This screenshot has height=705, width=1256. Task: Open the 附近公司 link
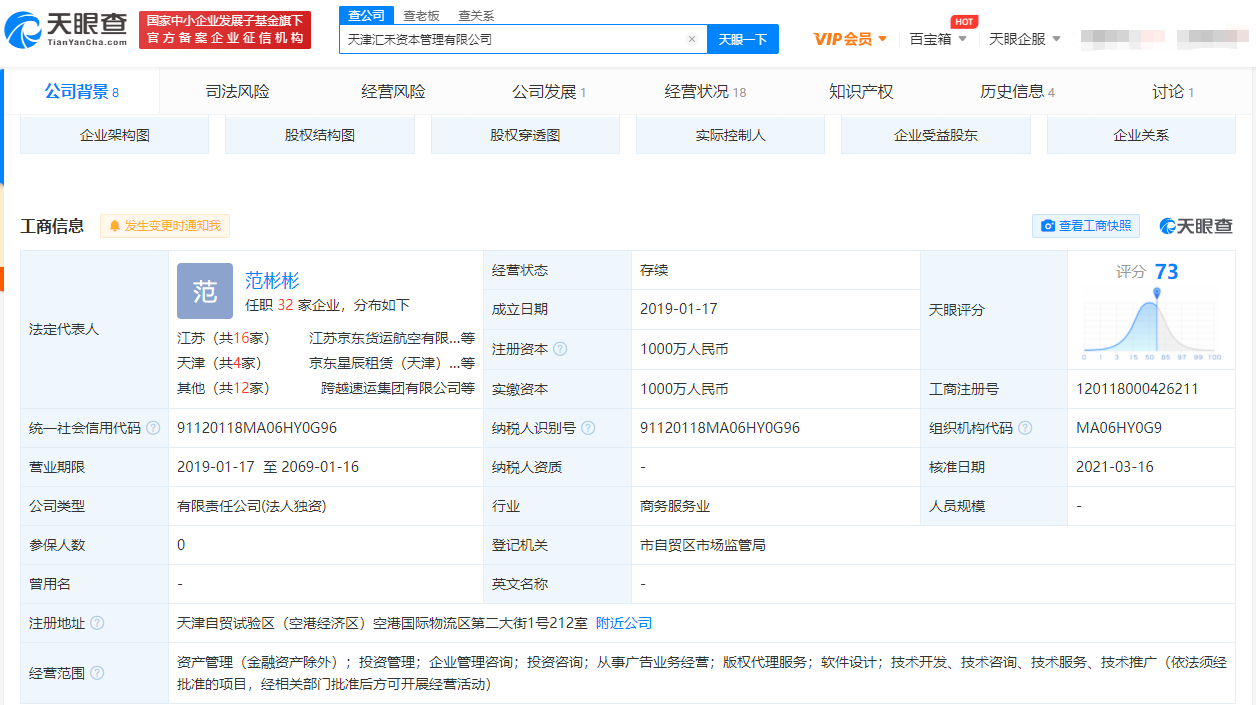tap(624, 623)
